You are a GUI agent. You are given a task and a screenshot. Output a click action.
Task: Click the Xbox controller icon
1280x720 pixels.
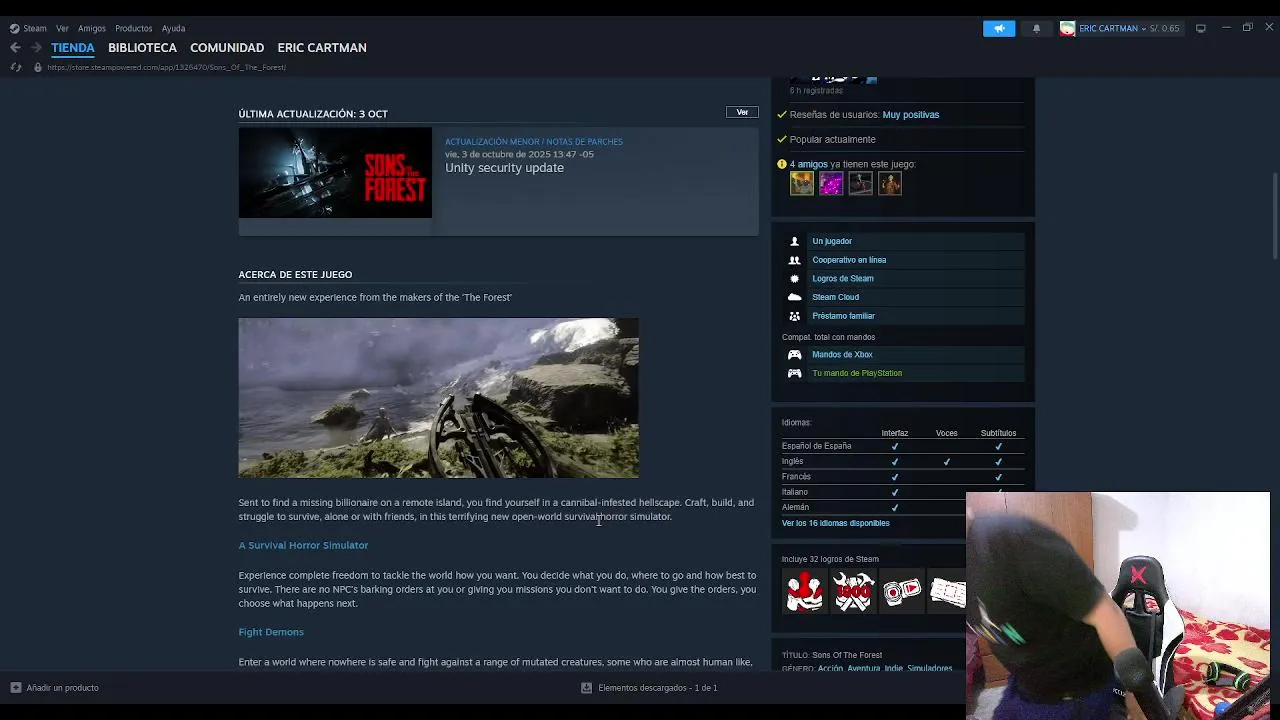coord(794,355)
